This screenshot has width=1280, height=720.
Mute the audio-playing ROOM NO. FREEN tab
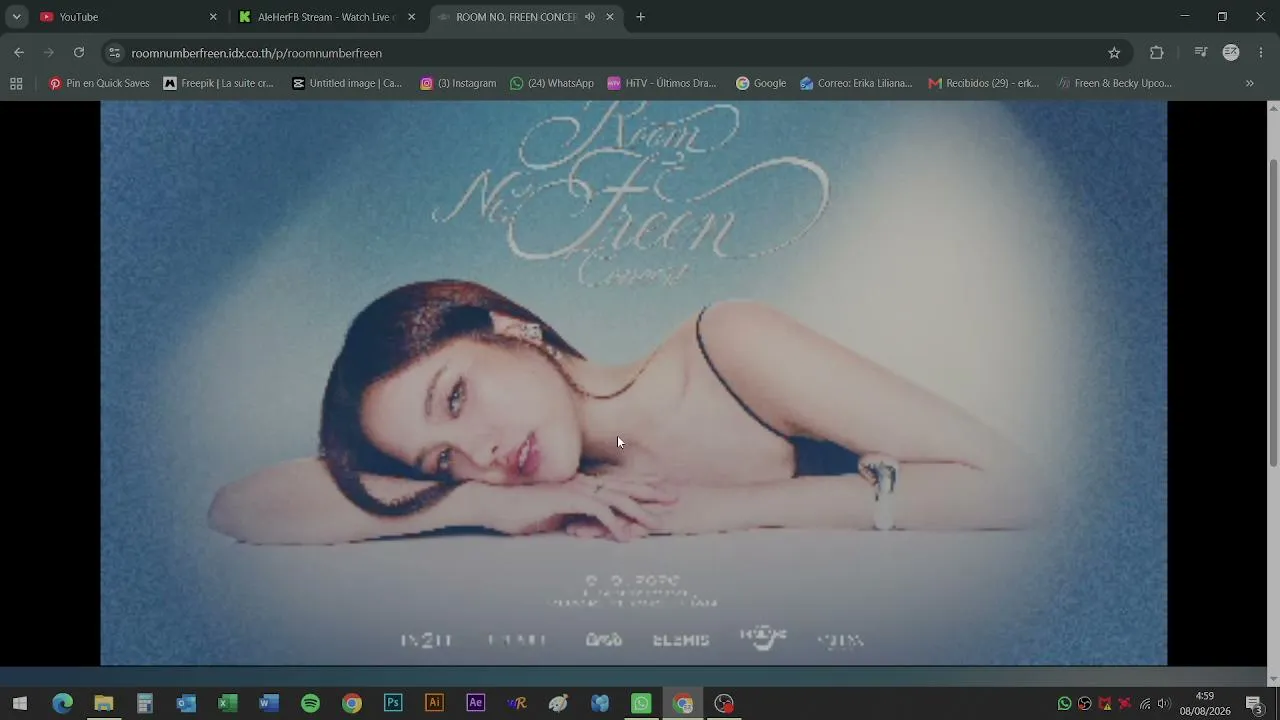click(590, 17)
